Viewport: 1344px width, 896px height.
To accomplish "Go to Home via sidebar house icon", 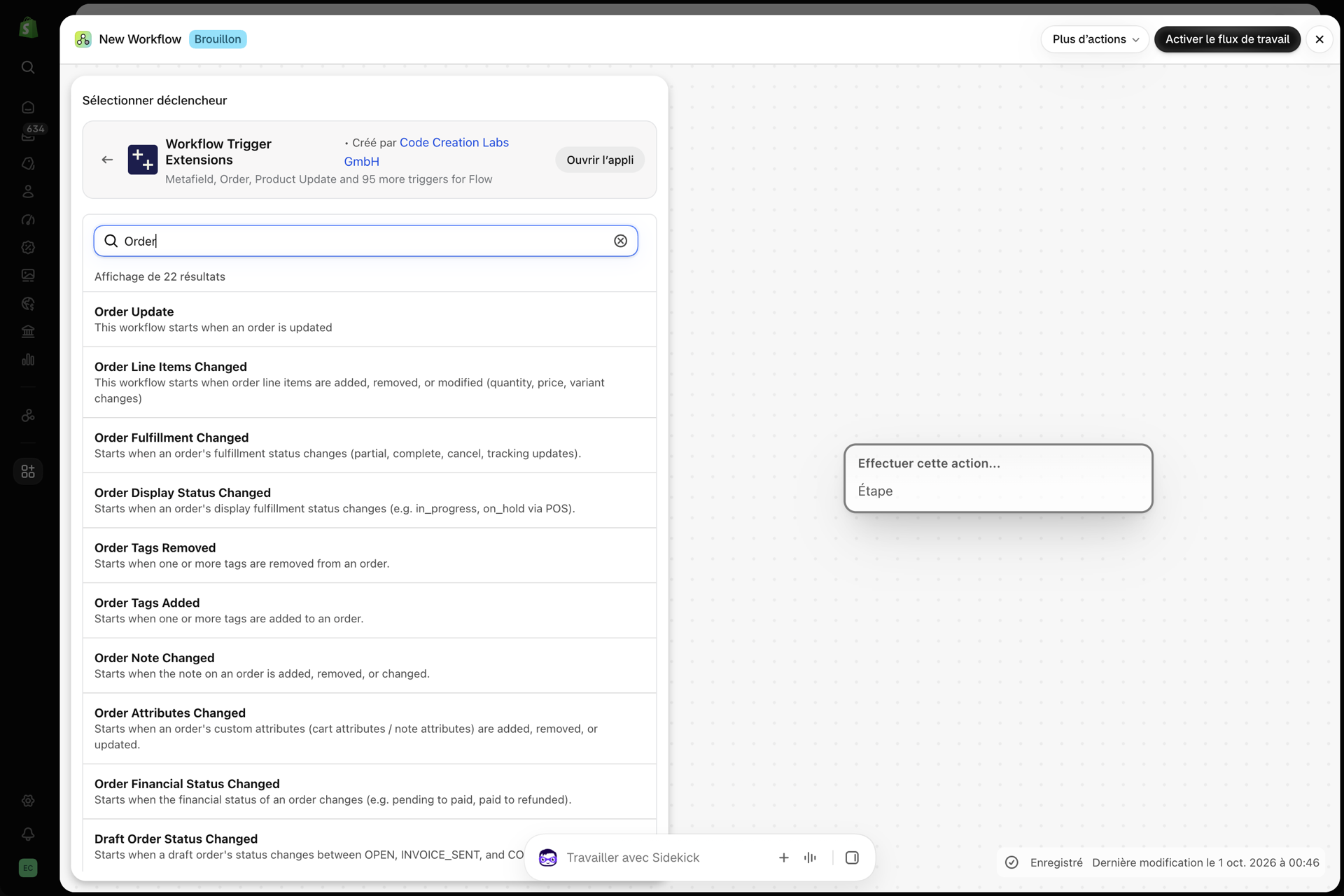I will pos(28,107).
